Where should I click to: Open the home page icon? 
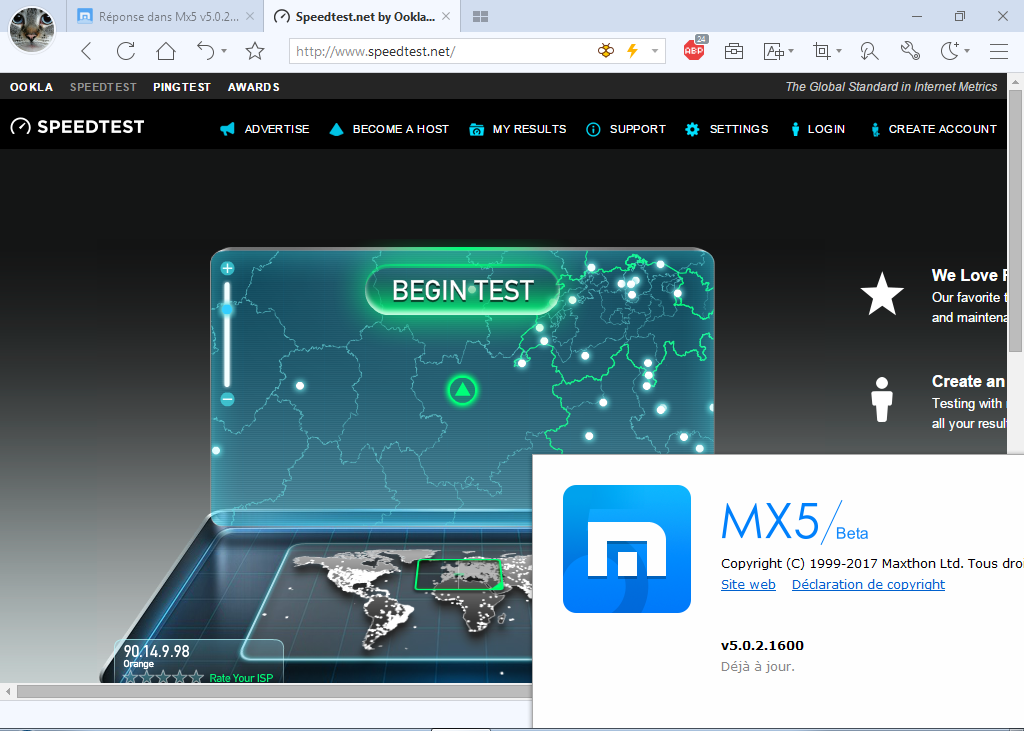(x=166, y=51)
